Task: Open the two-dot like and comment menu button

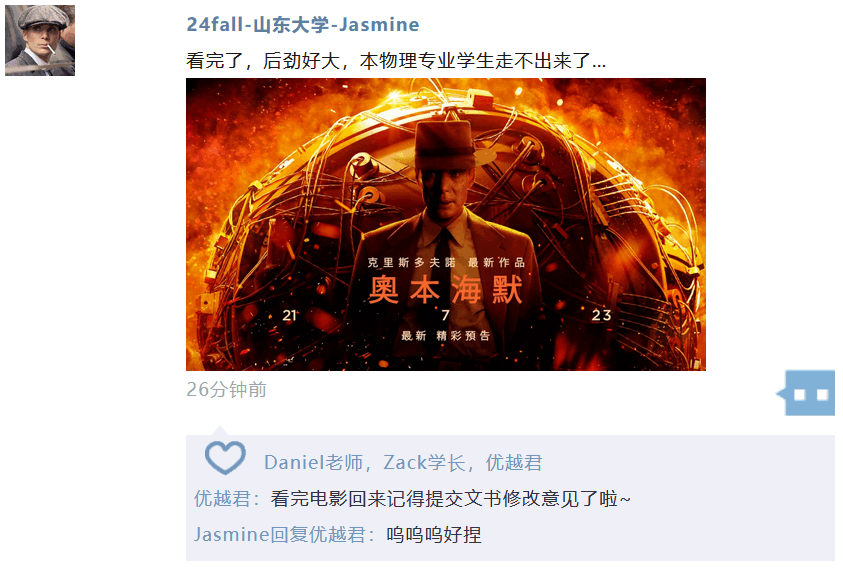Action: tap(810, 393)
